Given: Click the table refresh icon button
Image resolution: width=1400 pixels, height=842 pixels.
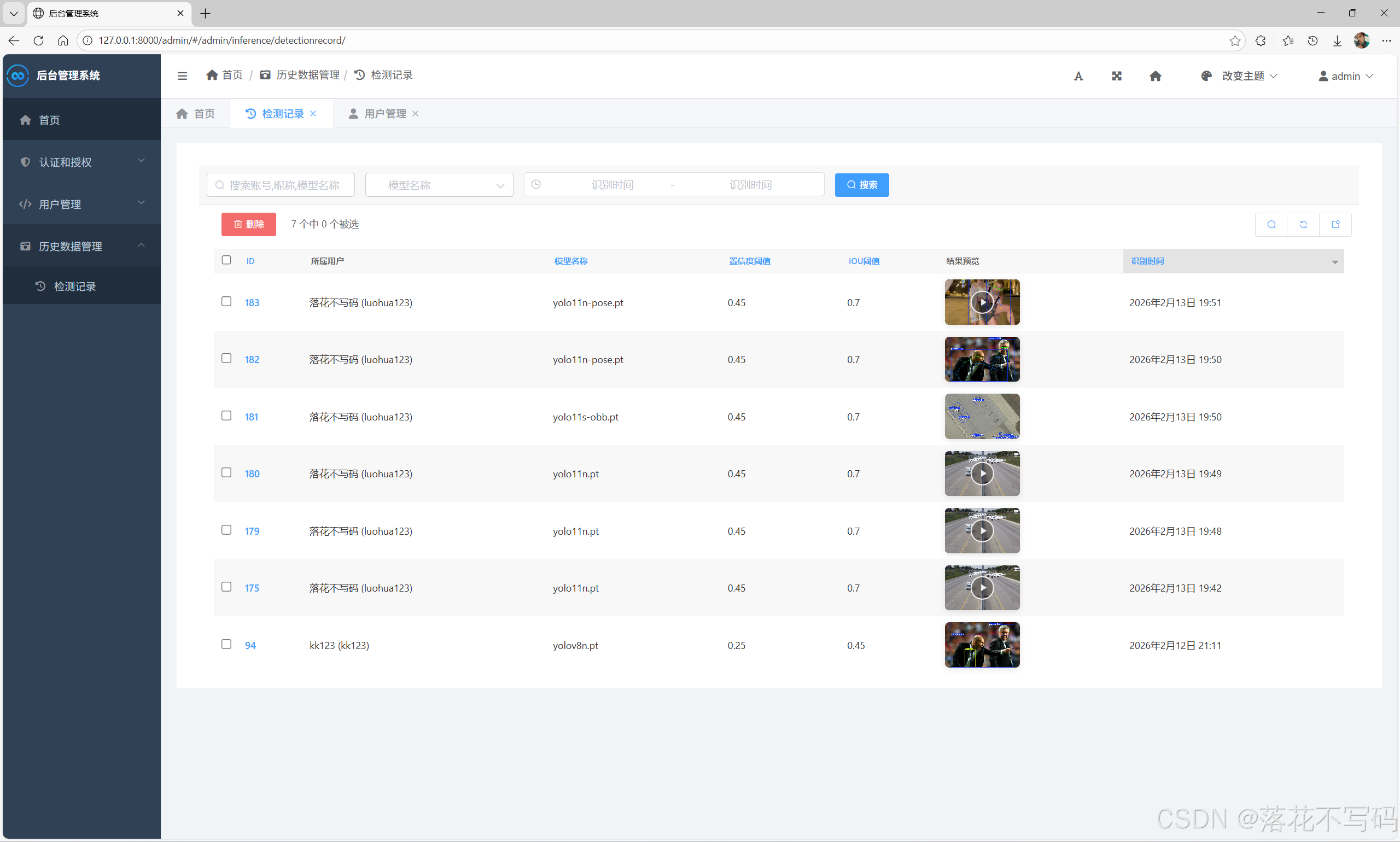Looking at the screenshot, I should tap(1303, 225).
